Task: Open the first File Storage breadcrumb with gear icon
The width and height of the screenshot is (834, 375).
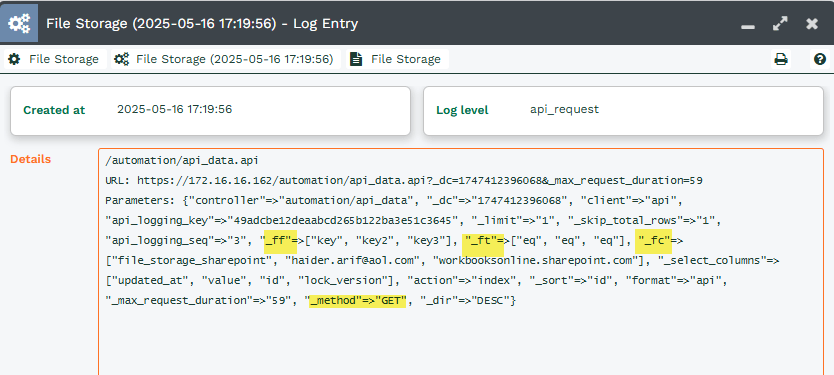Action: point(54,59)
